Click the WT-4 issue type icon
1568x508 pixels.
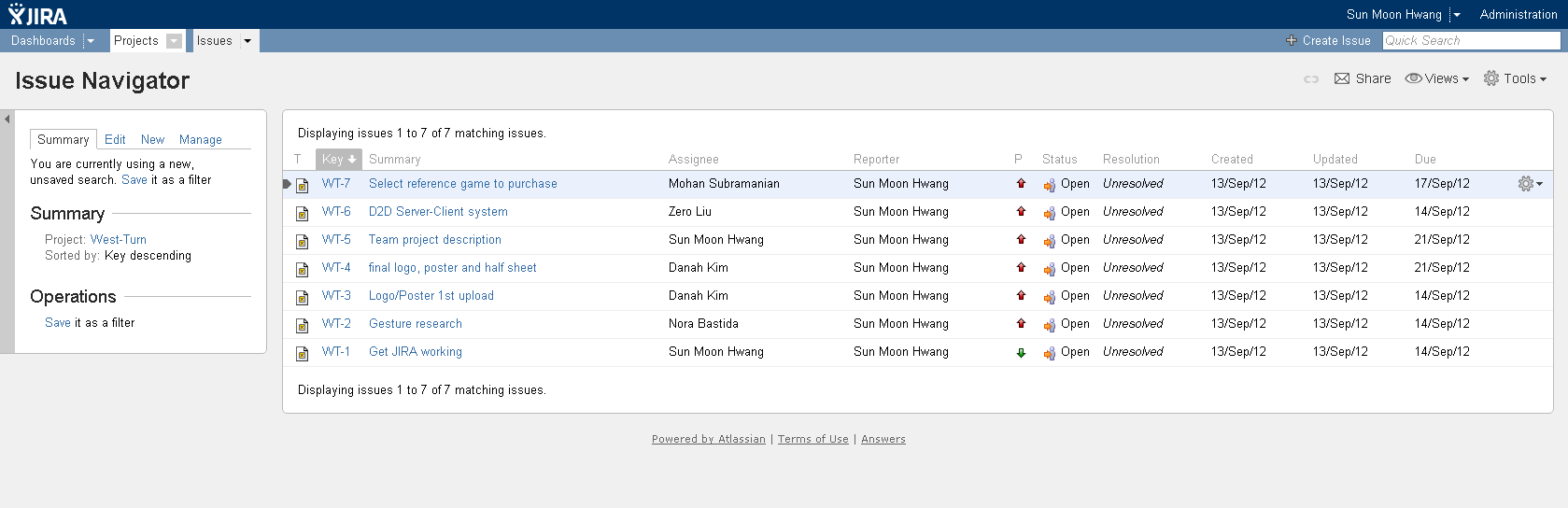pyautogui.click(x=303, y=269)
